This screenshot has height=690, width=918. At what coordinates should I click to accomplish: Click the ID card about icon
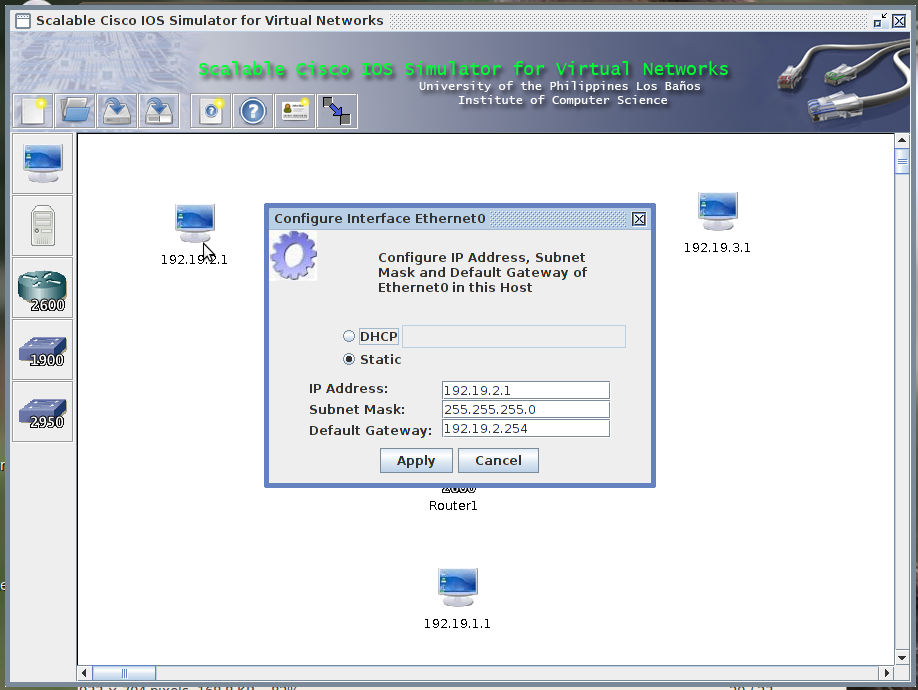[295, 111]
